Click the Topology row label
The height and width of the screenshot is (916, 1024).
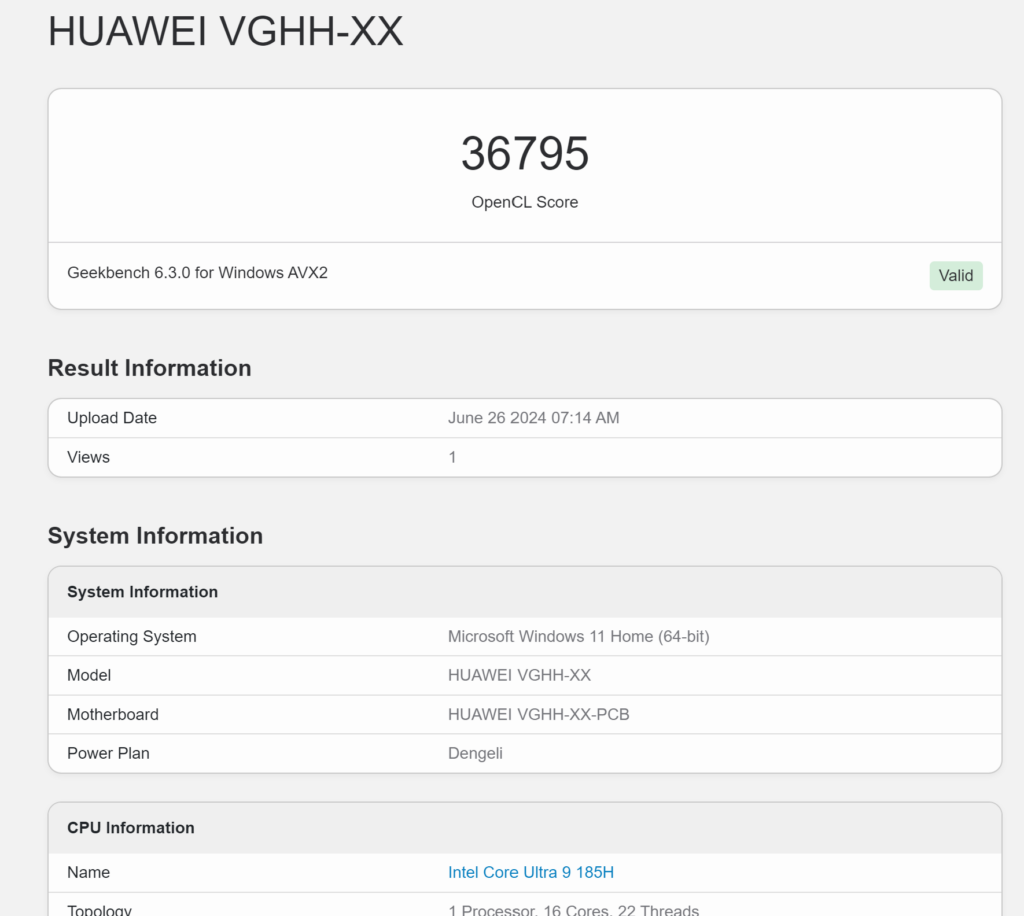coord(99,909)
